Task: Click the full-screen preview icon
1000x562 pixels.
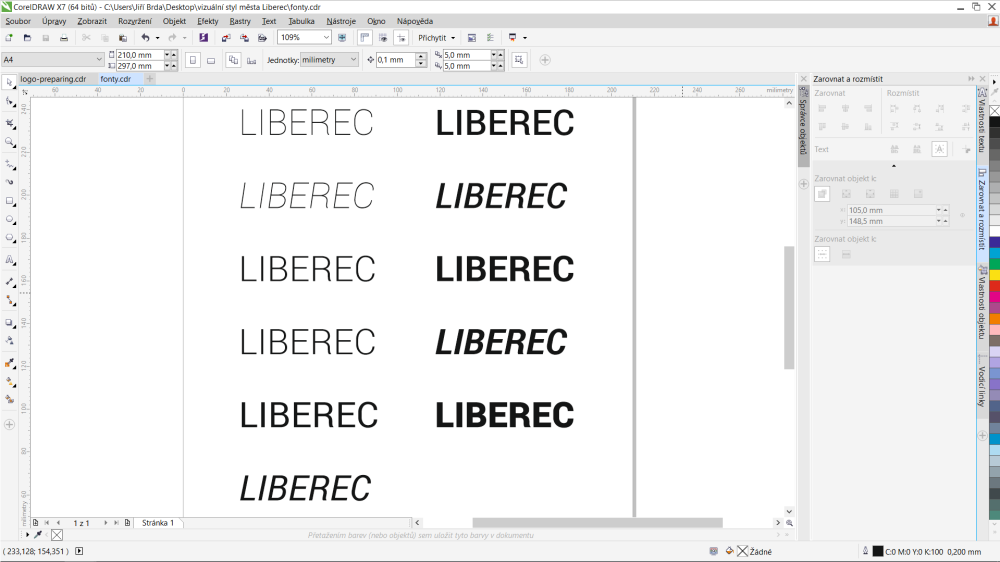Action: (x=342, y=38)
